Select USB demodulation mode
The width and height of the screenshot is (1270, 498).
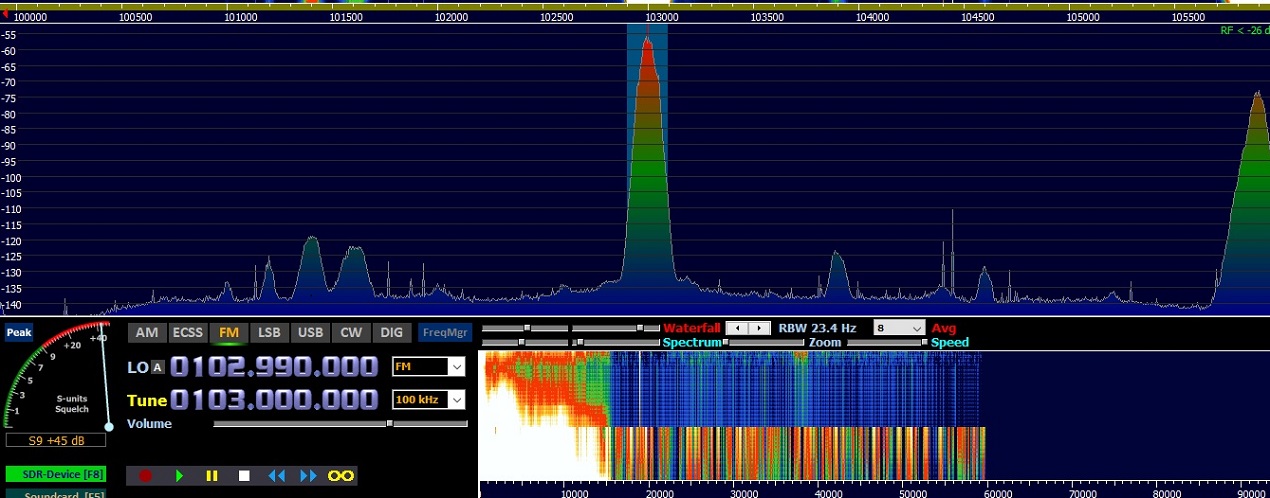(310, 333)
